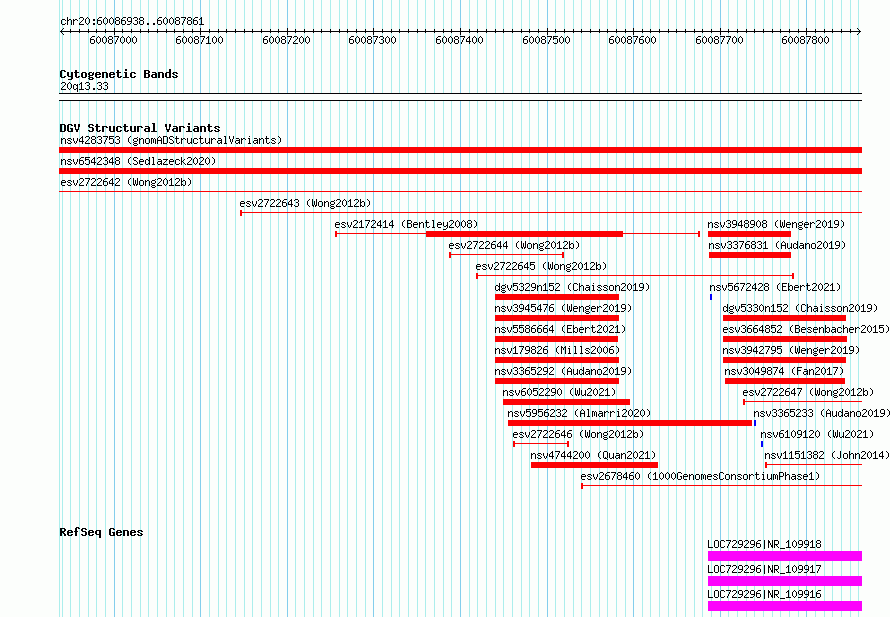Click nsv179826 (Mills2006) label
The image size is (890, 617).
click(x=557, y=350)
